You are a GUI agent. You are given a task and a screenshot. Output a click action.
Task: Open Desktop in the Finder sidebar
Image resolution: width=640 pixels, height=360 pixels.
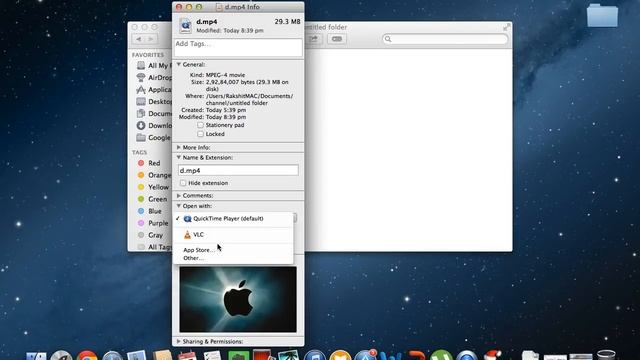(154, 101)
